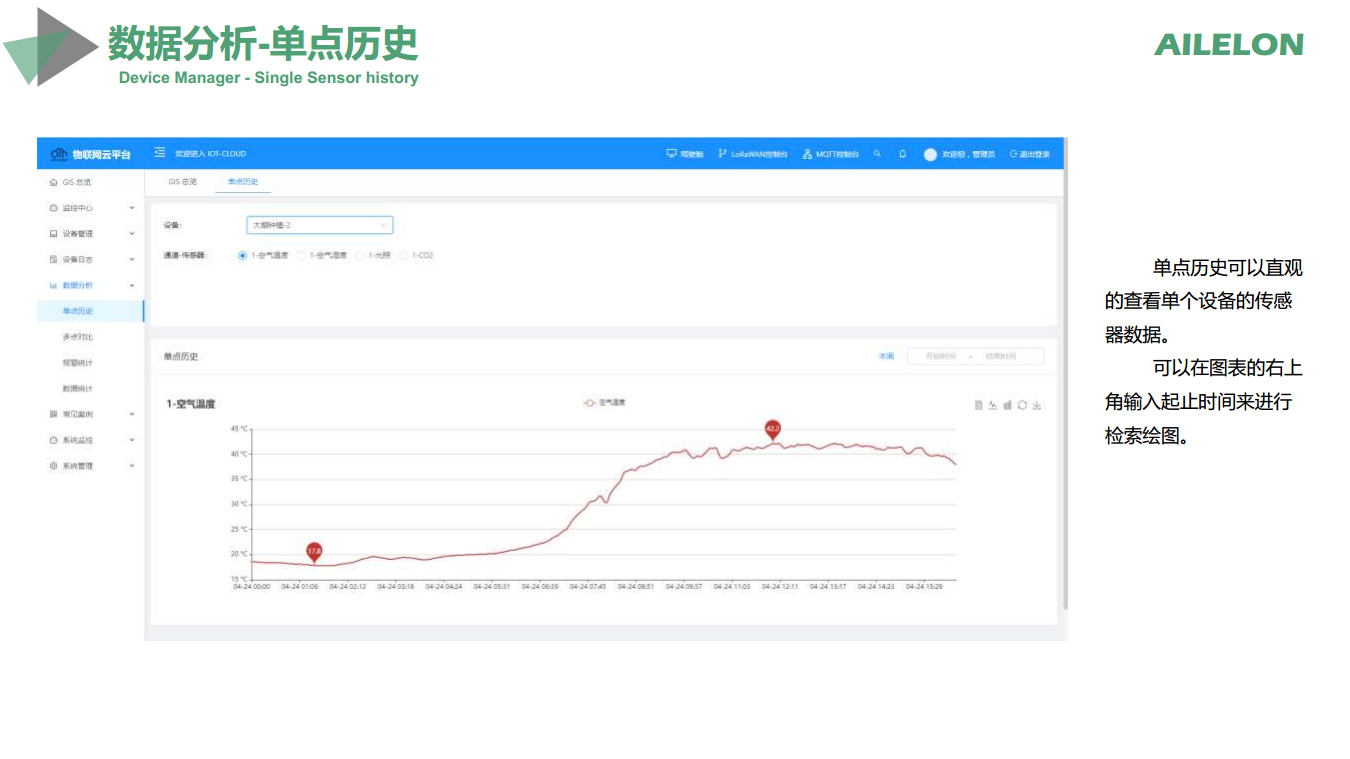Click the 设备日志 document icon in sidebar
Viewport: 1350px width, 759px height.
[x=53, y=259]
